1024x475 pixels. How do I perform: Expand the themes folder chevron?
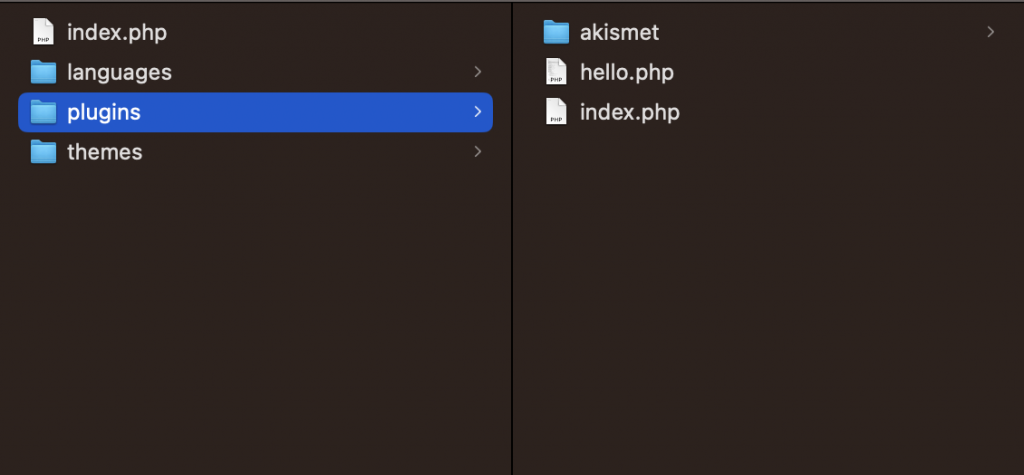[x=478, y=152]
